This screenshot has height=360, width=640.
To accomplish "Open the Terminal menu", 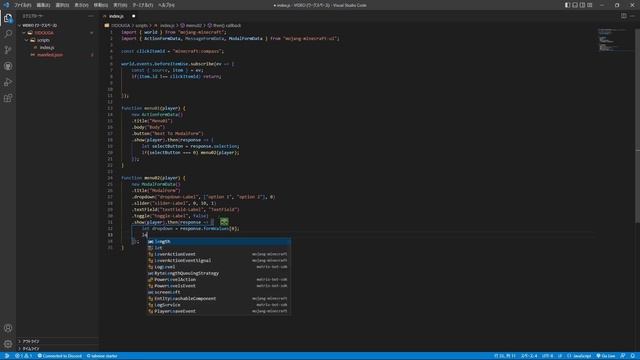I will click(142, 5).
